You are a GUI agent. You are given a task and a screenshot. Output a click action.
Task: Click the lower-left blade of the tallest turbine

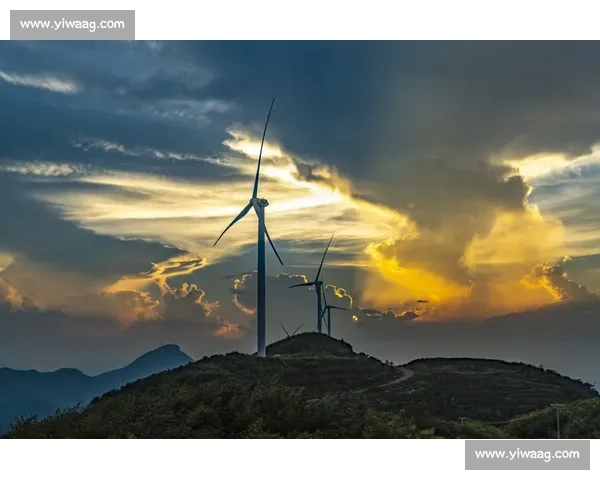233,225
